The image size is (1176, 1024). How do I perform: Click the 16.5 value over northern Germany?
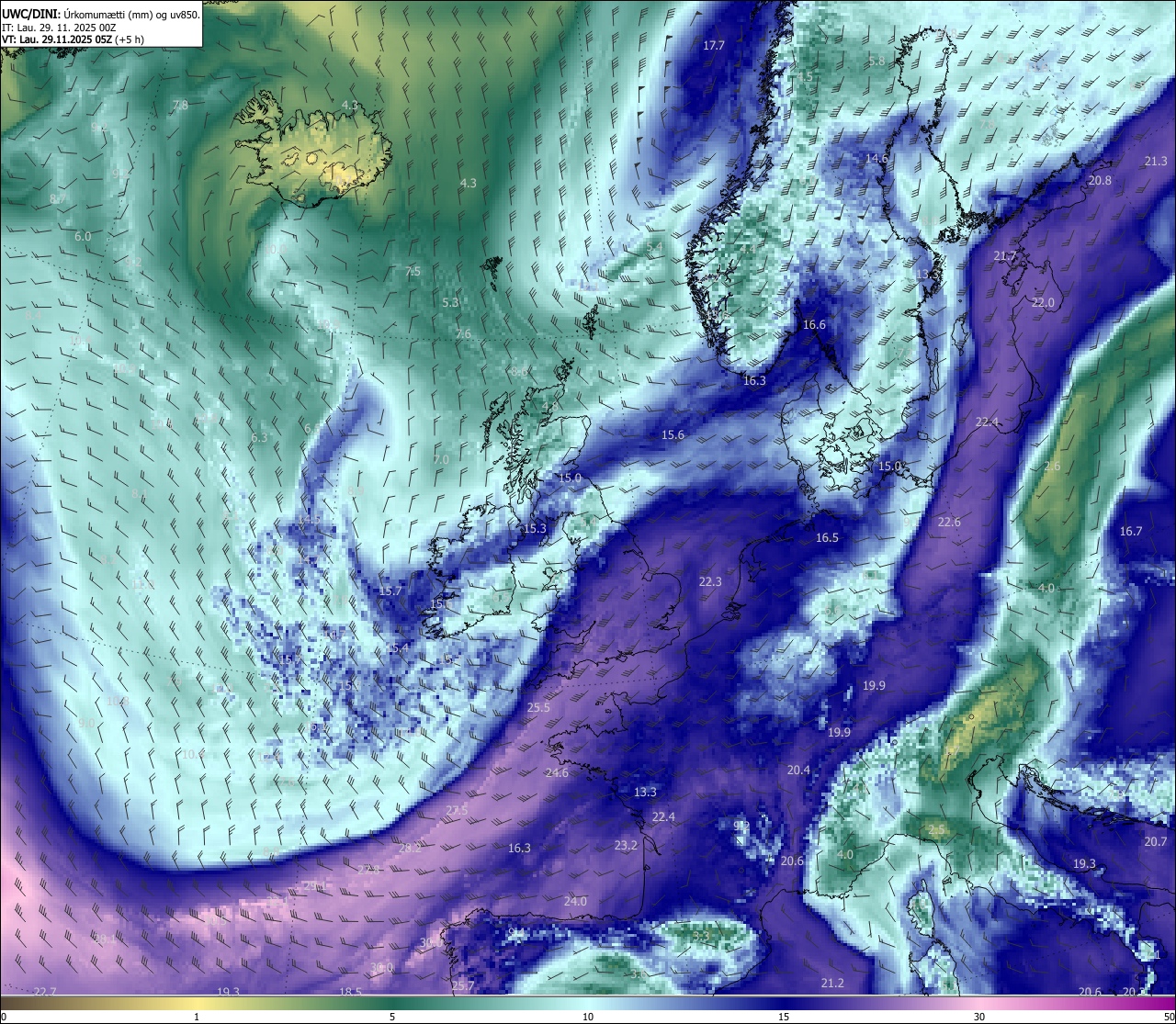click(x=827, y=538)
